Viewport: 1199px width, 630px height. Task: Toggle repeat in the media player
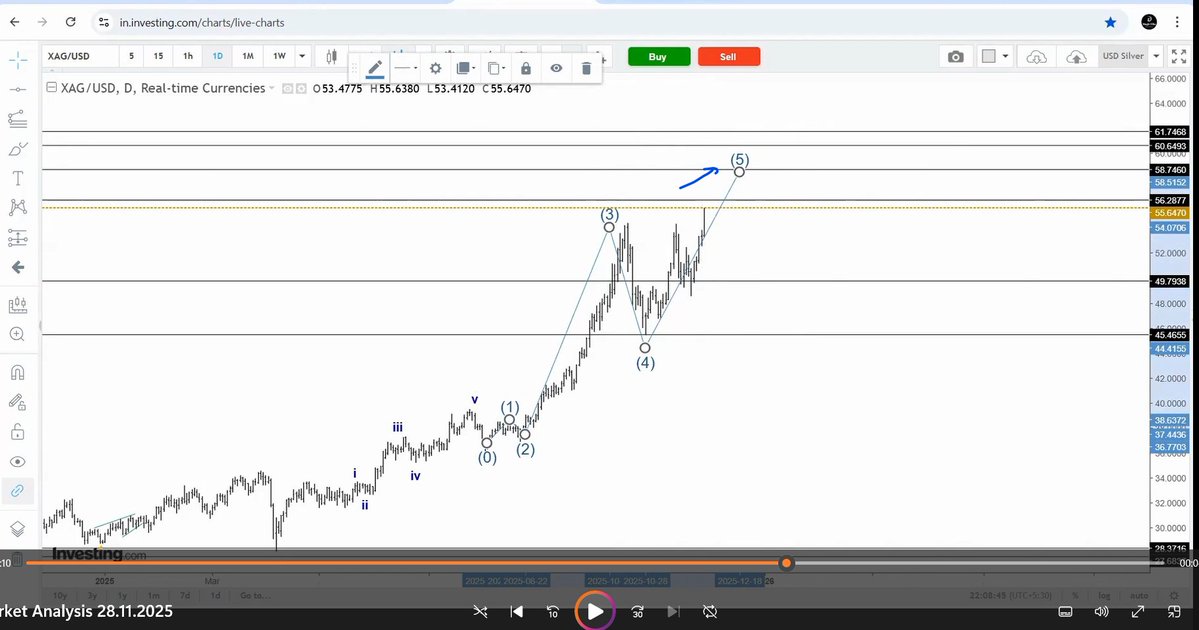pyautogui.click(x=710, y=611)
